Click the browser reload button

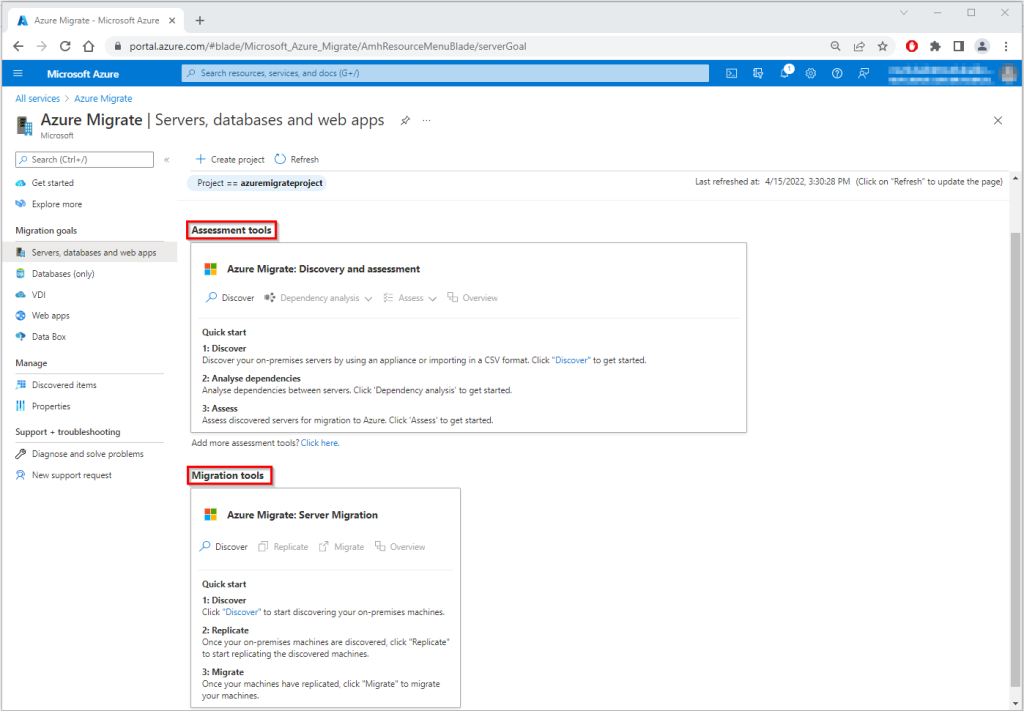[x=65, y=46]
